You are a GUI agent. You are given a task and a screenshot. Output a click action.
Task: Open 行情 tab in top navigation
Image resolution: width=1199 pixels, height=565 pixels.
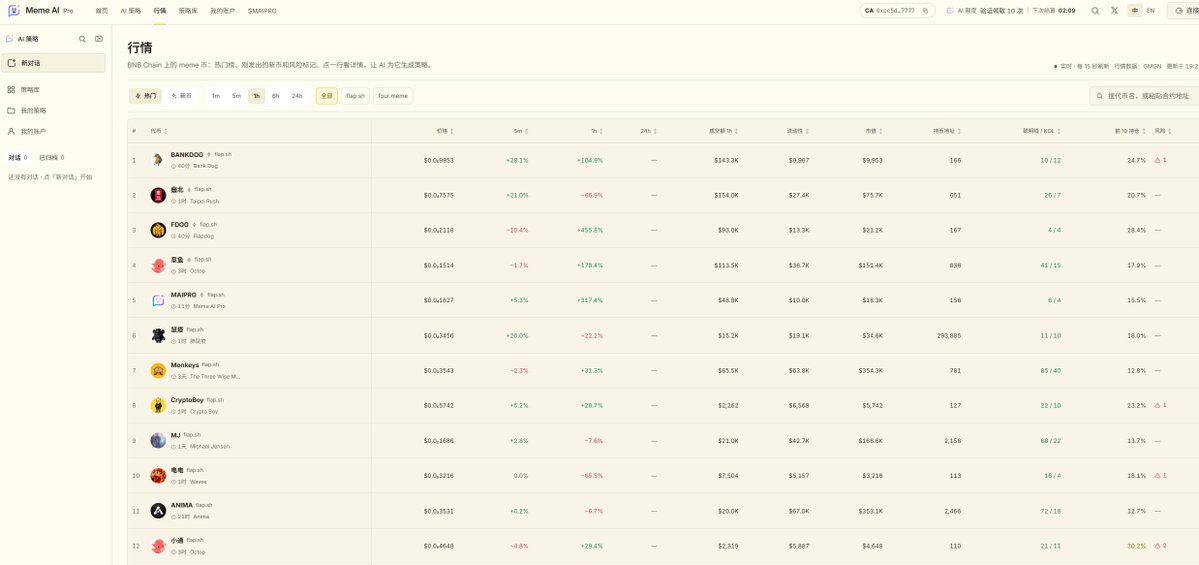click(x=159, y=11)
